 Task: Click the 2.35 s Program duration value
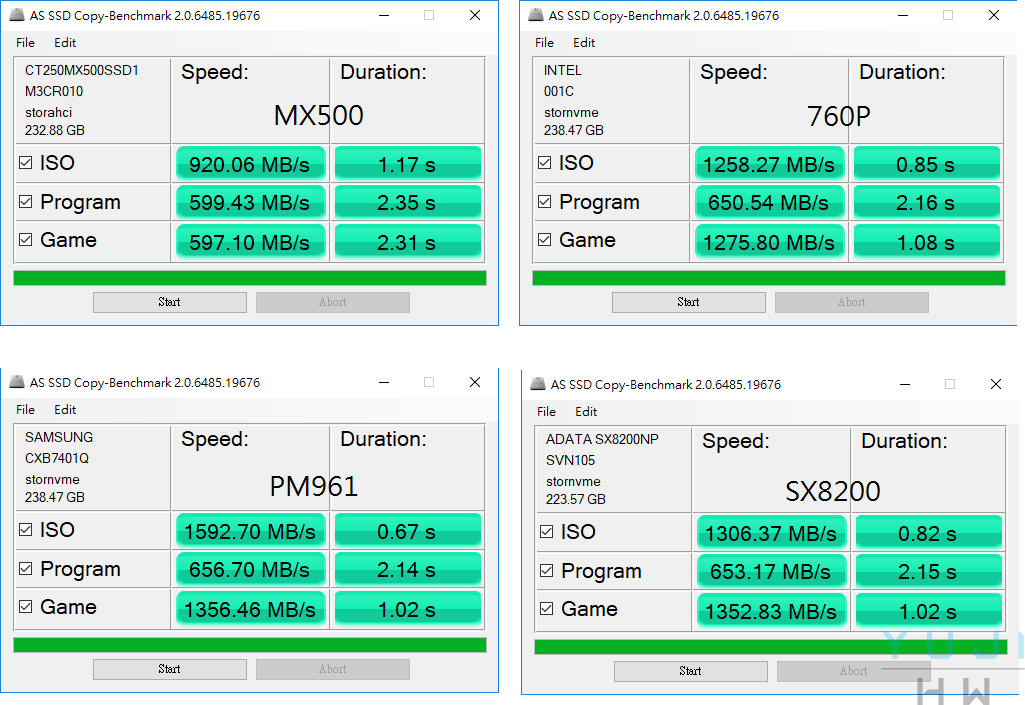[x=408, y=202]
